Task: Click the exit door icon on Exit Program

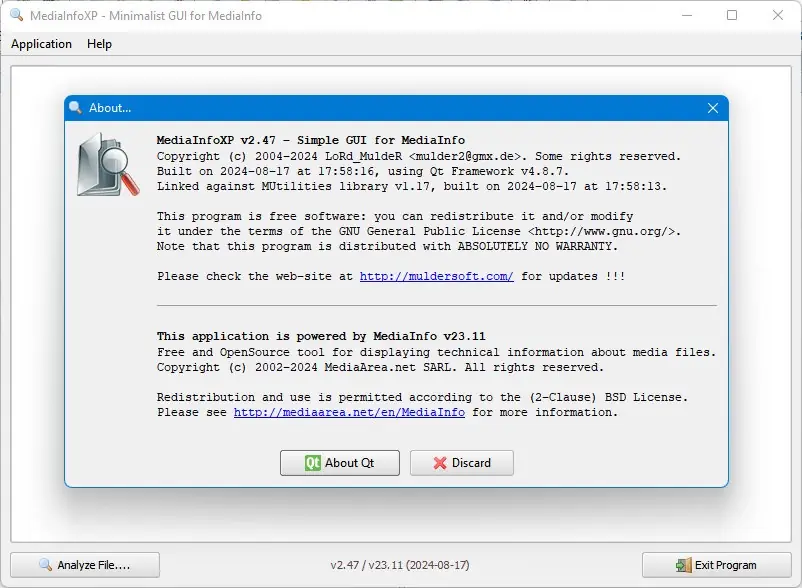Action: [683, 565]
